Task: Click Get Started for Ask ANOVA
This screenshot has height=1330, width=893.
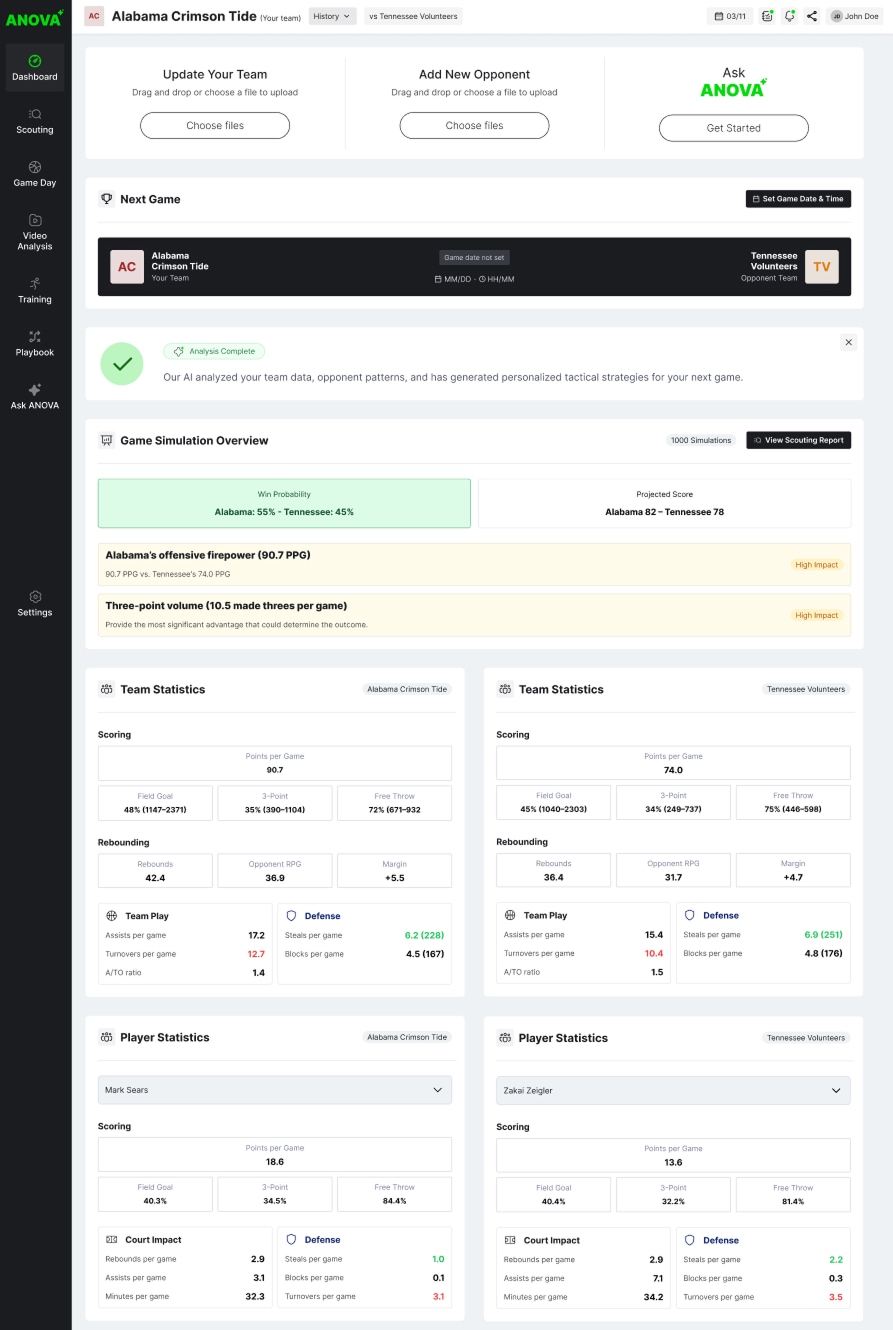Action: coord(733,128)
